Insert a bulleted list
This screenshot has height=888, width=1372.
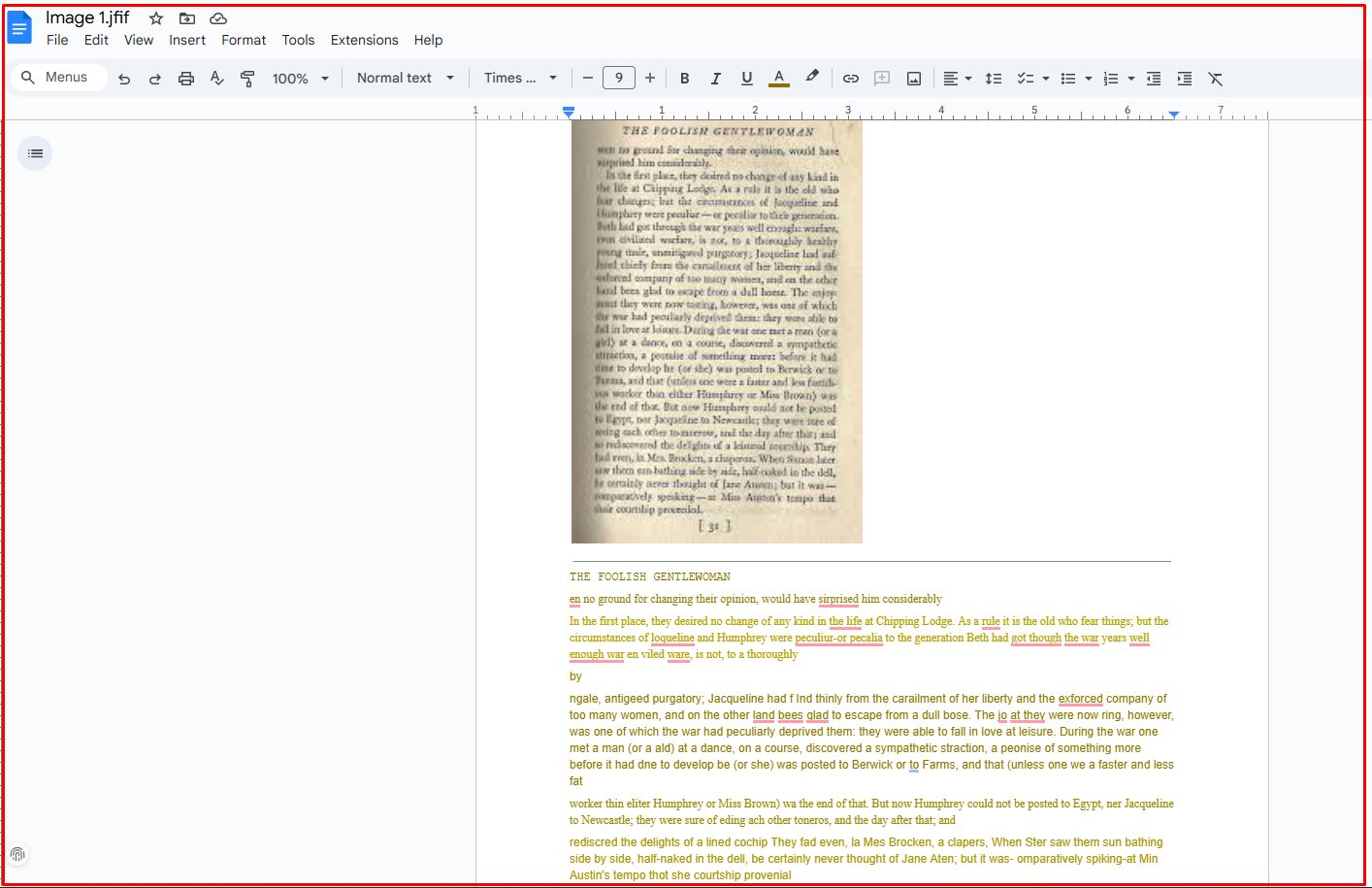[x=1068, y=79]
